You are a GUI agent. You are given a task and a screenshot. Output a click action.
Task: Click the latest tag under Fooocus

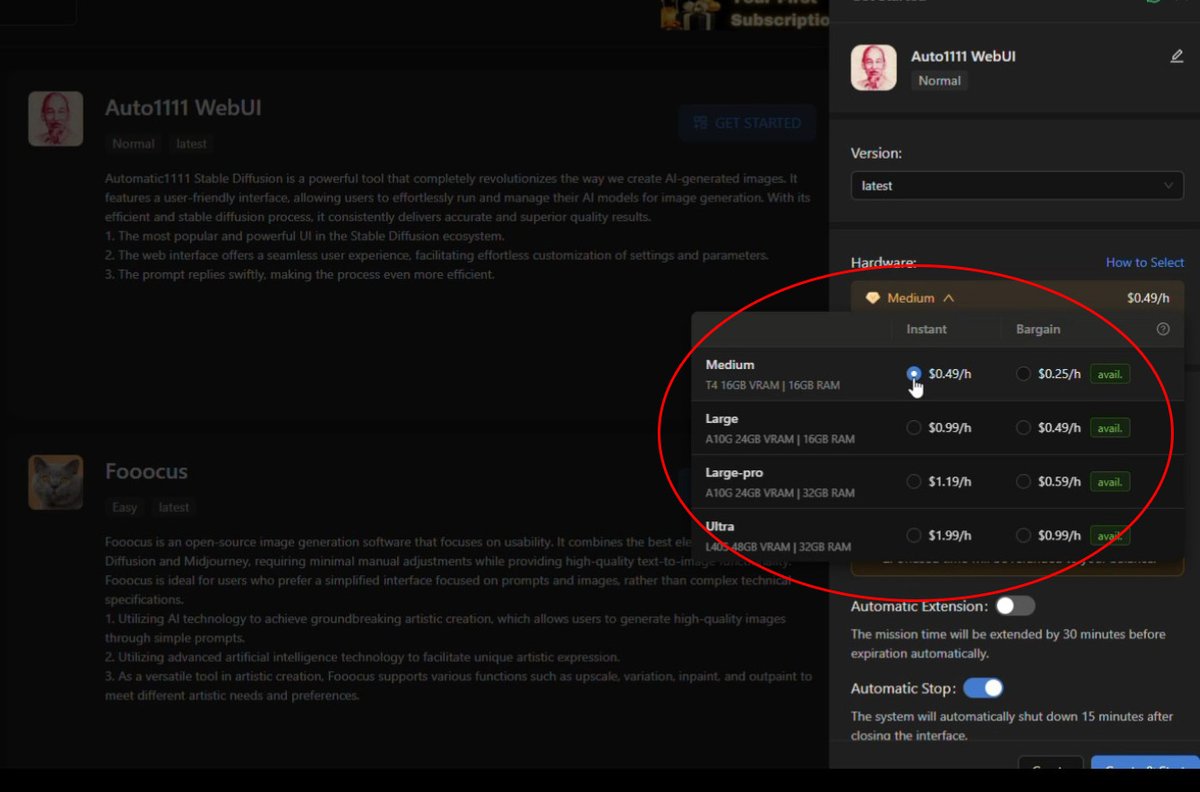coord(174,507)
